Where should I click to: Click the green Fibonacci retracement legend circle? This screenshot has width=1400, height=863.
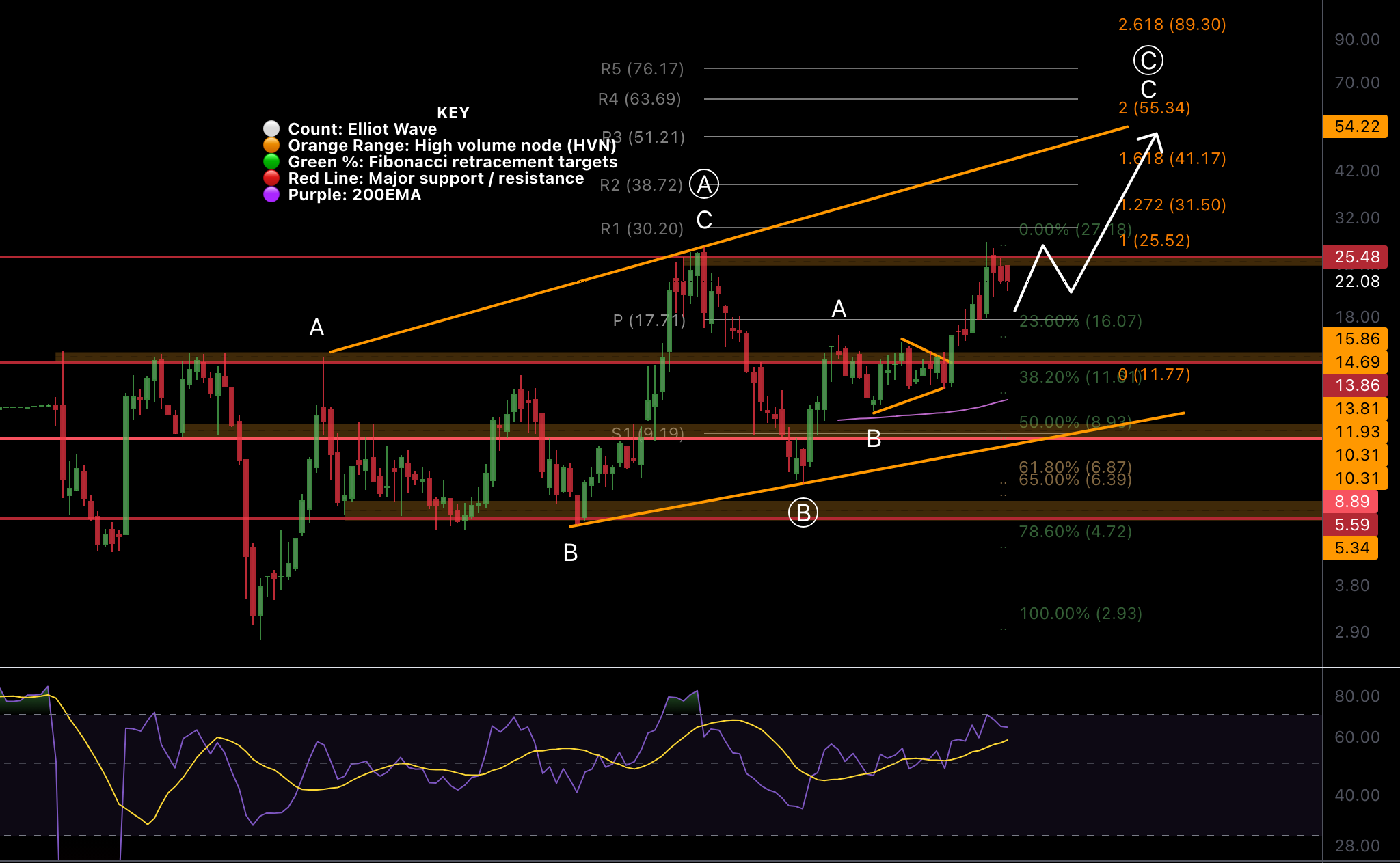coord(271,162)
